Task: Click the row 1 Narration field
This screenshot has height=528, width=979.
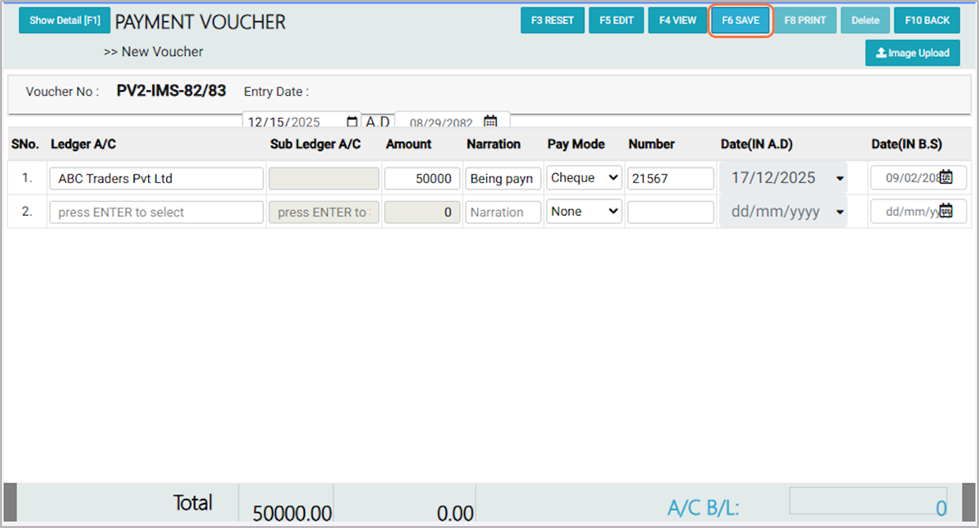Action: point(502,178)
